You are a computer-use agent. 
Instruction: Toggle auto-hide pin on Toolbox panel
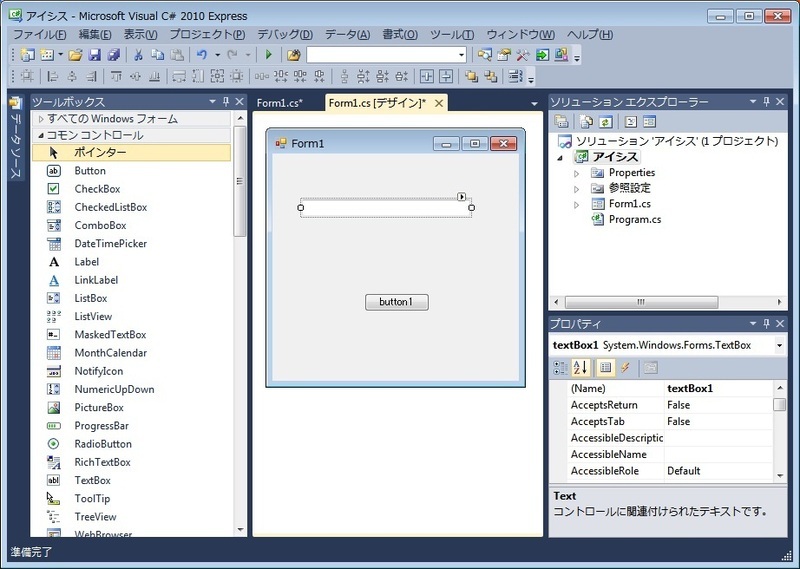click(226, 102)
